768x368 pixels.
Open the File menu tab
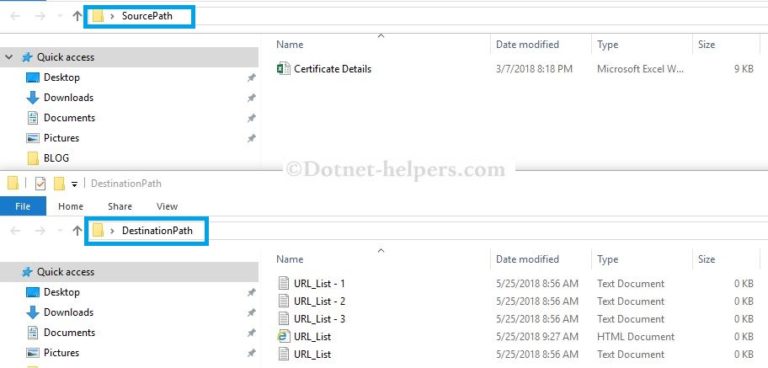(x=23, y=206)
